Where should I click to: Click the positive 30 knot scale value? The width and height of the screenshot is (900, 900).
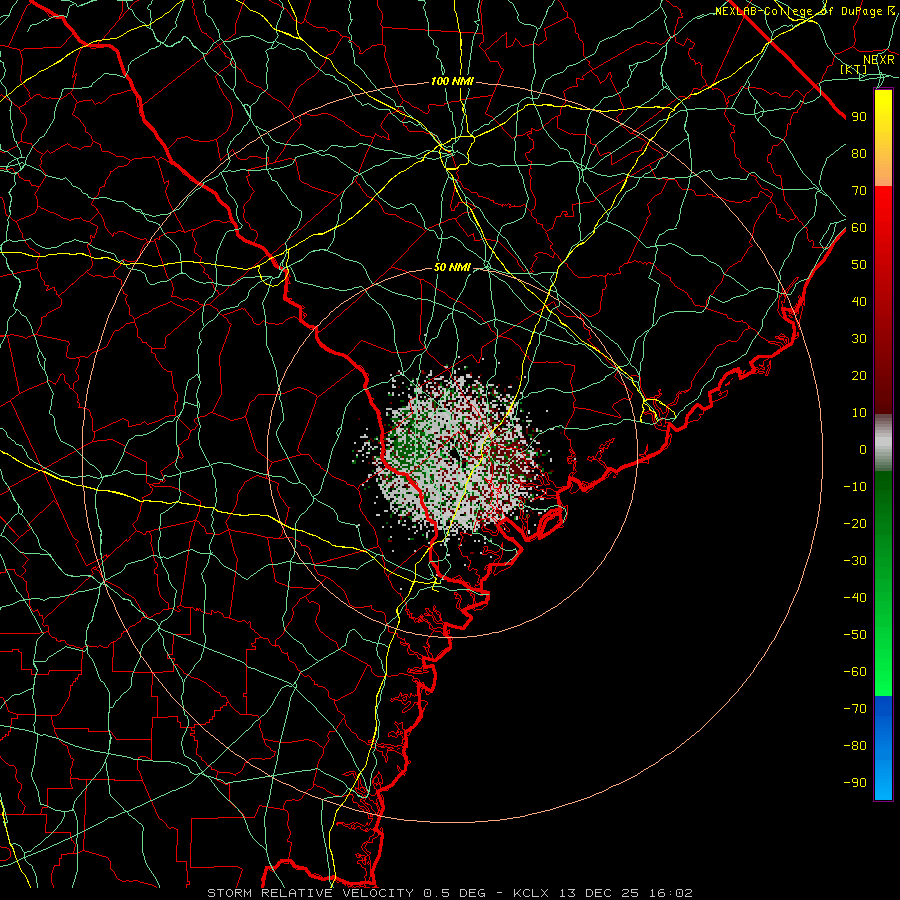(859, 339)
